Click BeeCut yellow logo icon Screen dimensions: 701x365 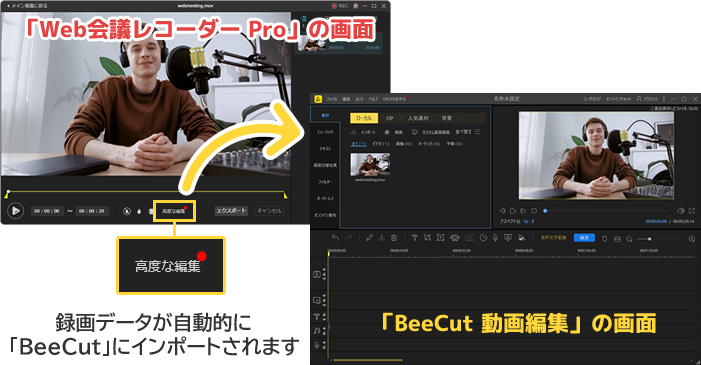click(x=318, y=99)
